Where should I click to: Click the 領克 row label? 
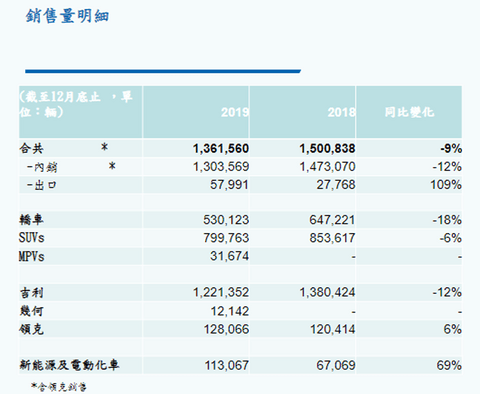pos(31,329)
